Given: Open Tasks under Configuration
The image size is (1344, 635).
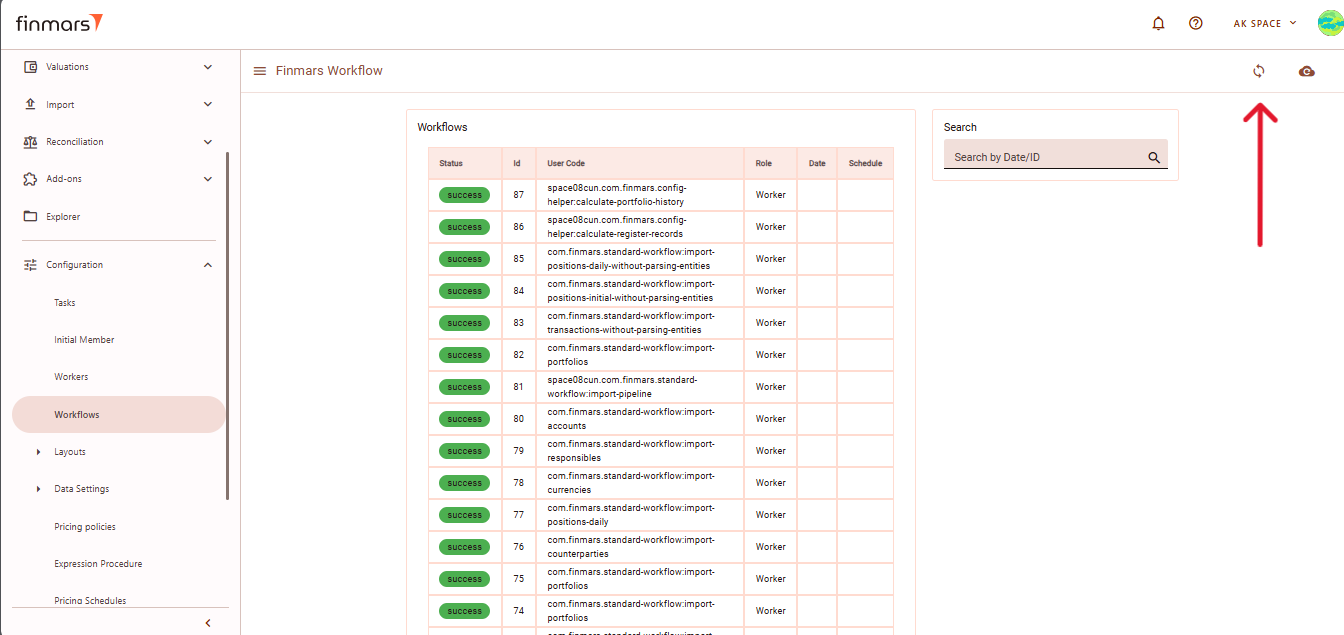Looking at the screenshot, I should click(65, 303).
